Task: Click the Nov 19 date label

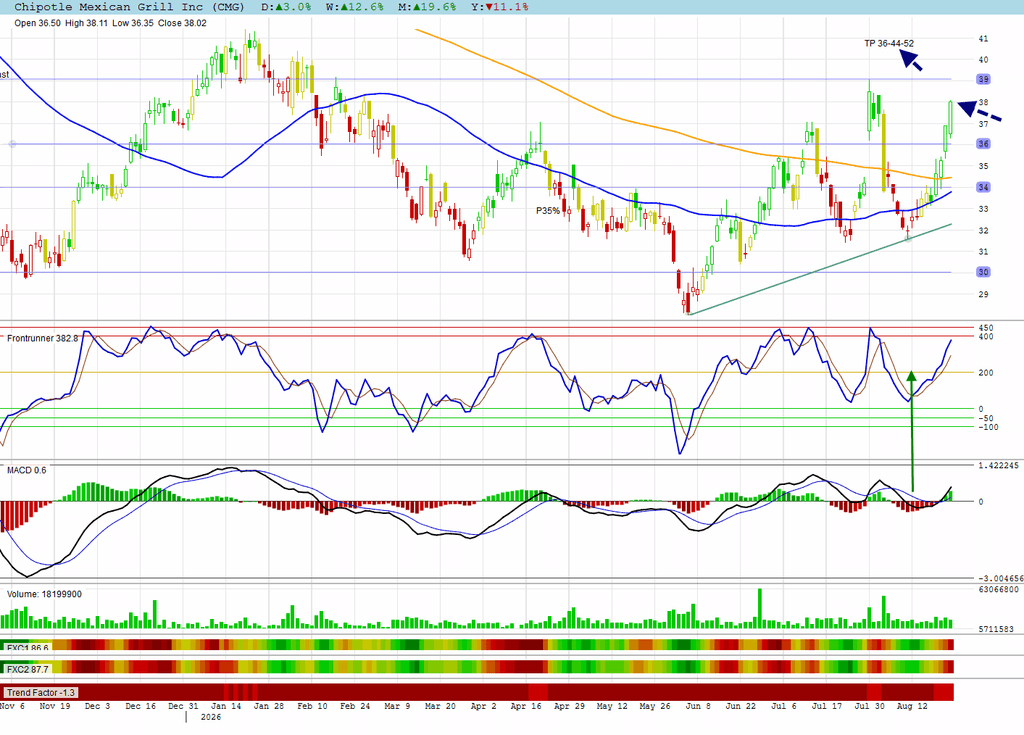Action: pos(55,706)
